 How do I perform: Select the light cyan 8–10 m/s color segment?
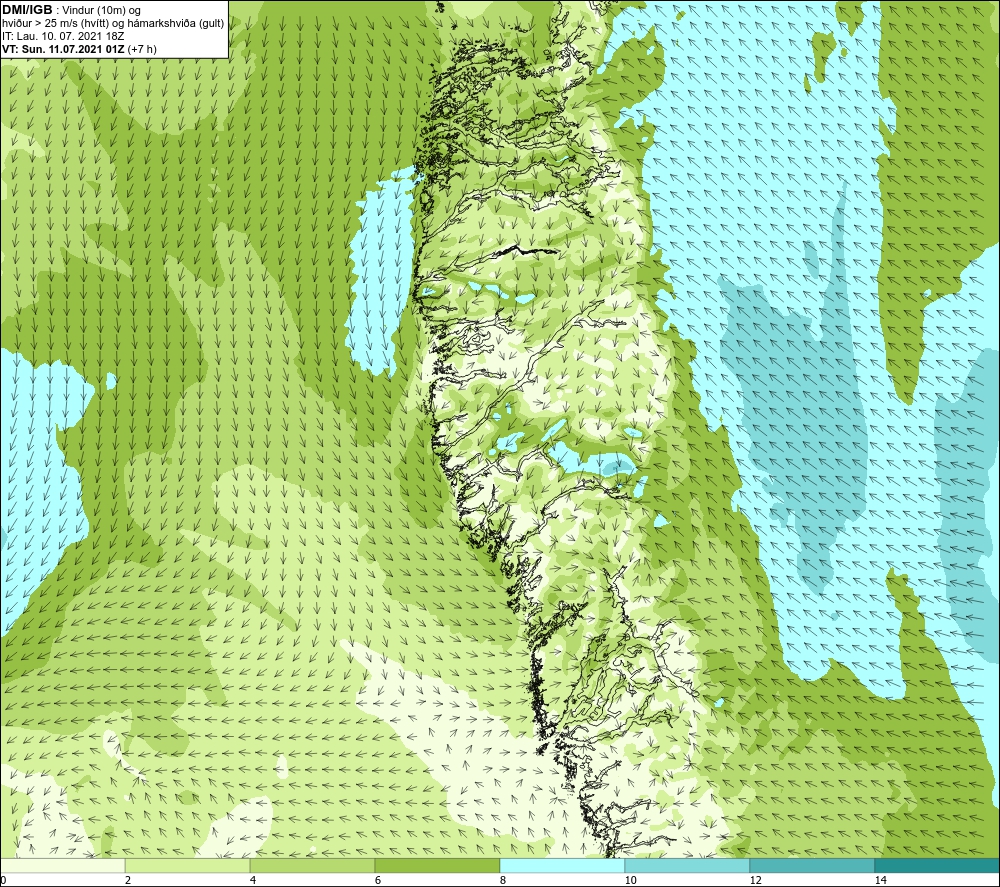point(562,865)
